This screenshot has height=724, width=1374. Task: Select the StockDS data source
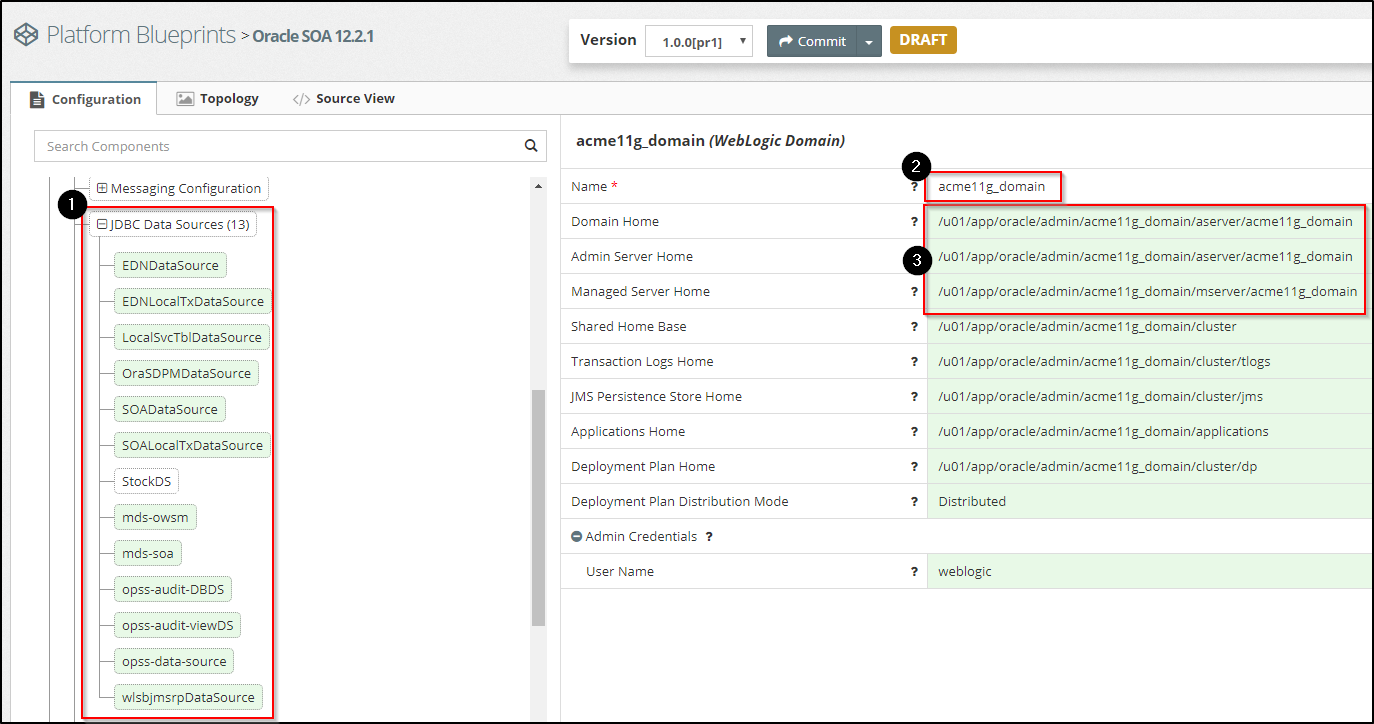point(147,482)
